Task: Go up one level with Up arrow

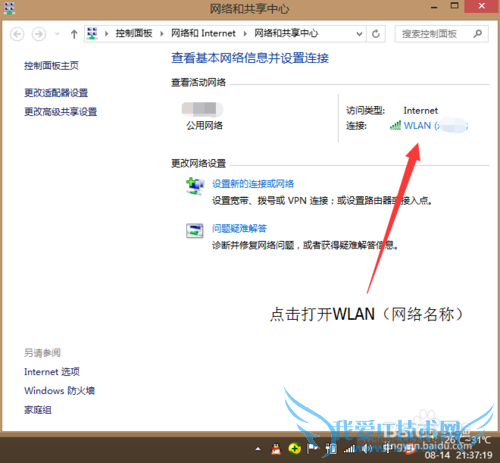Action: (74, 34)
